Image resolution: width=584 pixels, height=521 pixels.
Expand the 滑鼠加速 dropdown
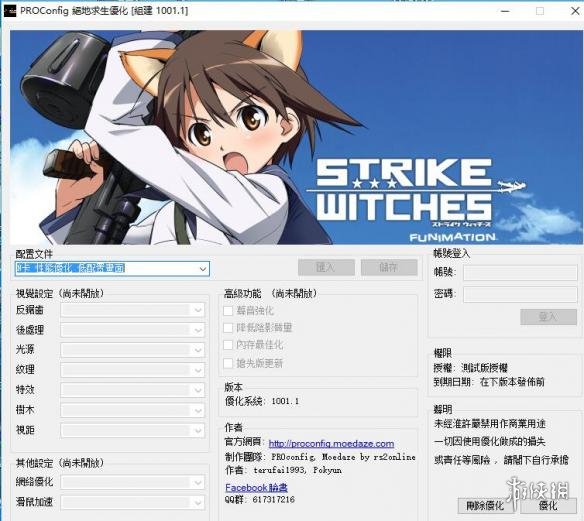pyautogui.click(x=132, y=503)
